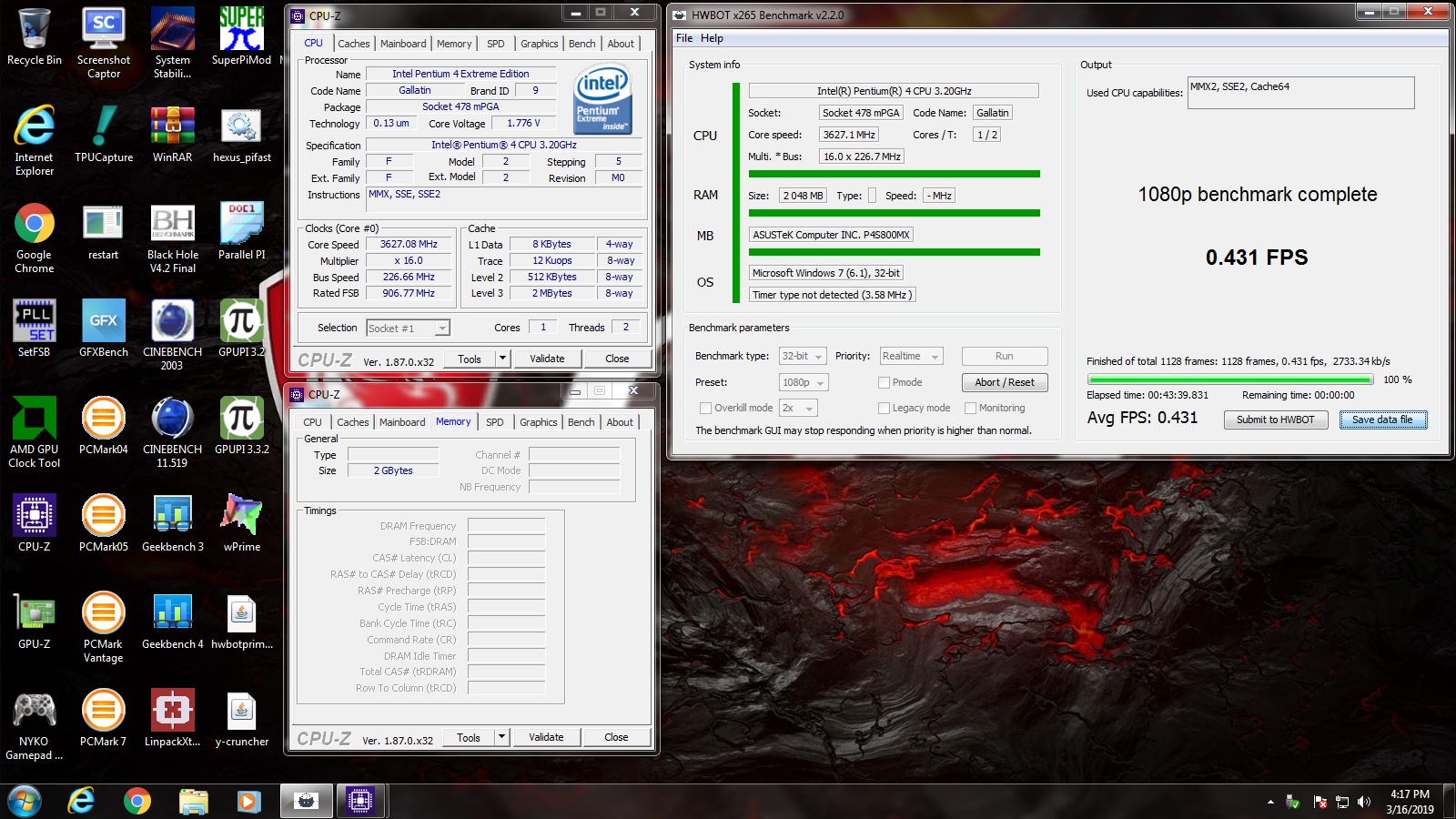The width and height of the screenshot is (1456, 819).
Task: Click Save data file button
Action: click(1382, 420)
